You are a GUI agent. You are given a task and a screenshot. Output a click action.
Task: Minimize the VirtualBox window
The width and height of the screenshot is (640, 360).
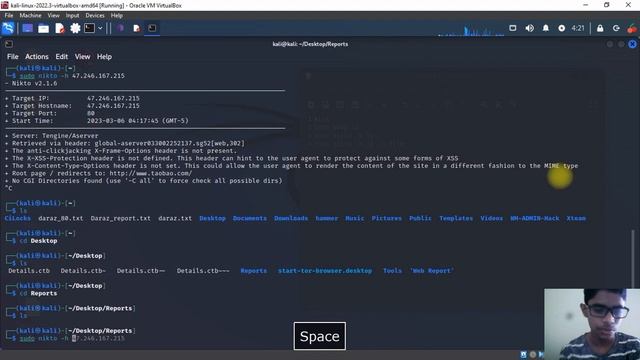coord(586,5)
